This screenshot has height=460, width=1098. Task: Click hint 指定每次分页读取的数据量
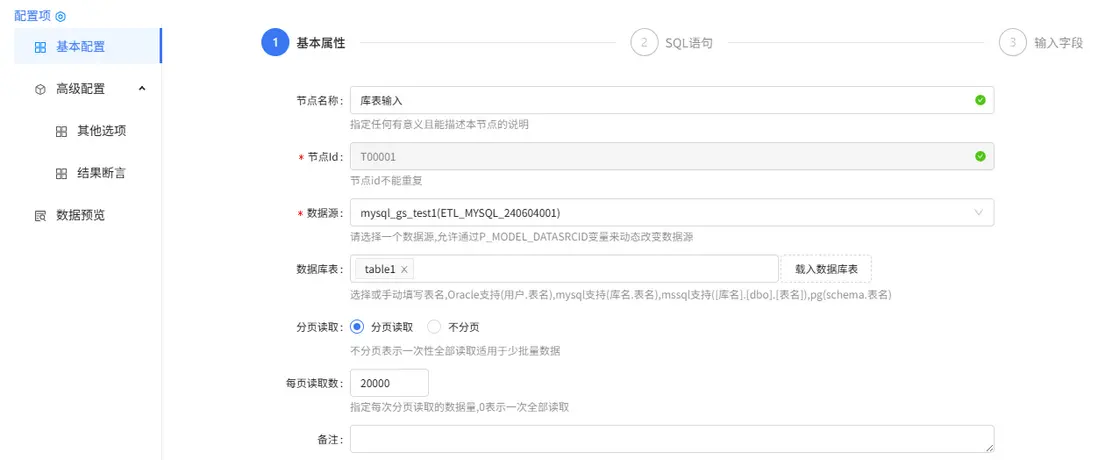click(x=459, y=407)
